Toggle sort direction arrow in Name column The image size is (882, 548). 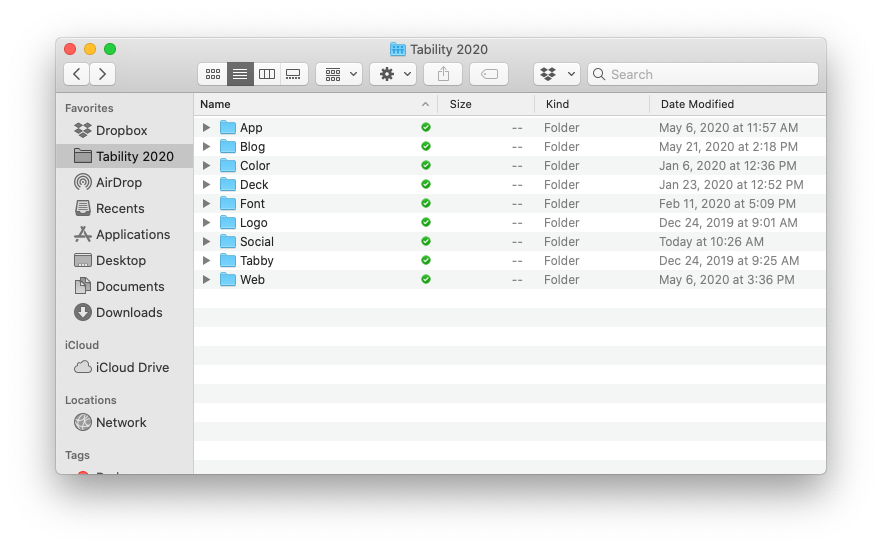425,104
